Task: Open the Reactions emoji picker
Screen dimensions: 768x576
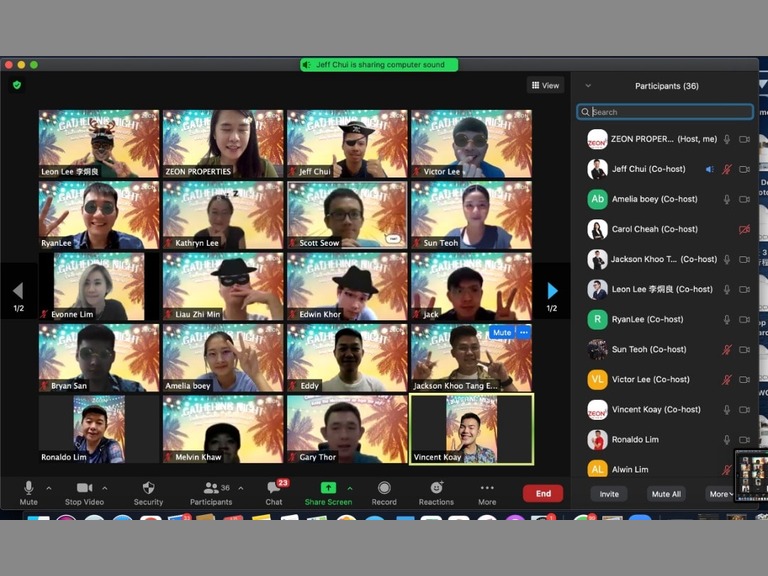Action: click(x=436, y=488)
